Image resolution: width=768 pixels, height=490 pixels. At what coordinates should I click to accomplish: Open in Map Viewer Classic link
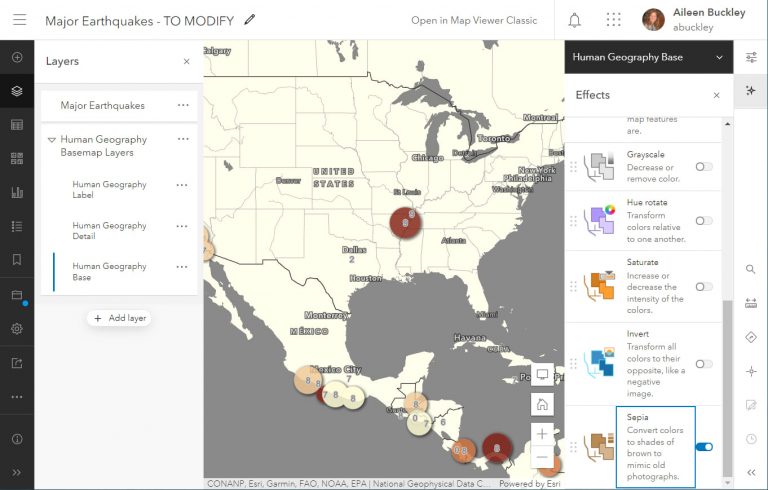pos(474,20)
